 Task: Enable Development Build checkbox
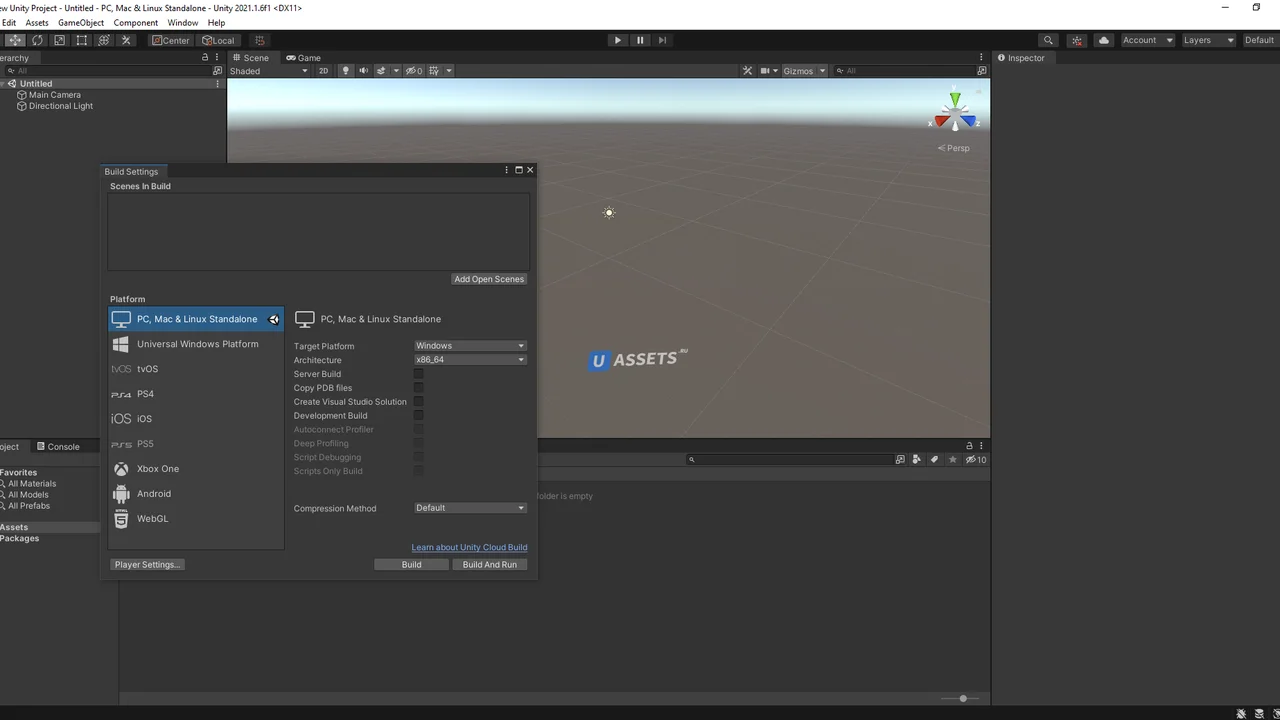[419, 416]
